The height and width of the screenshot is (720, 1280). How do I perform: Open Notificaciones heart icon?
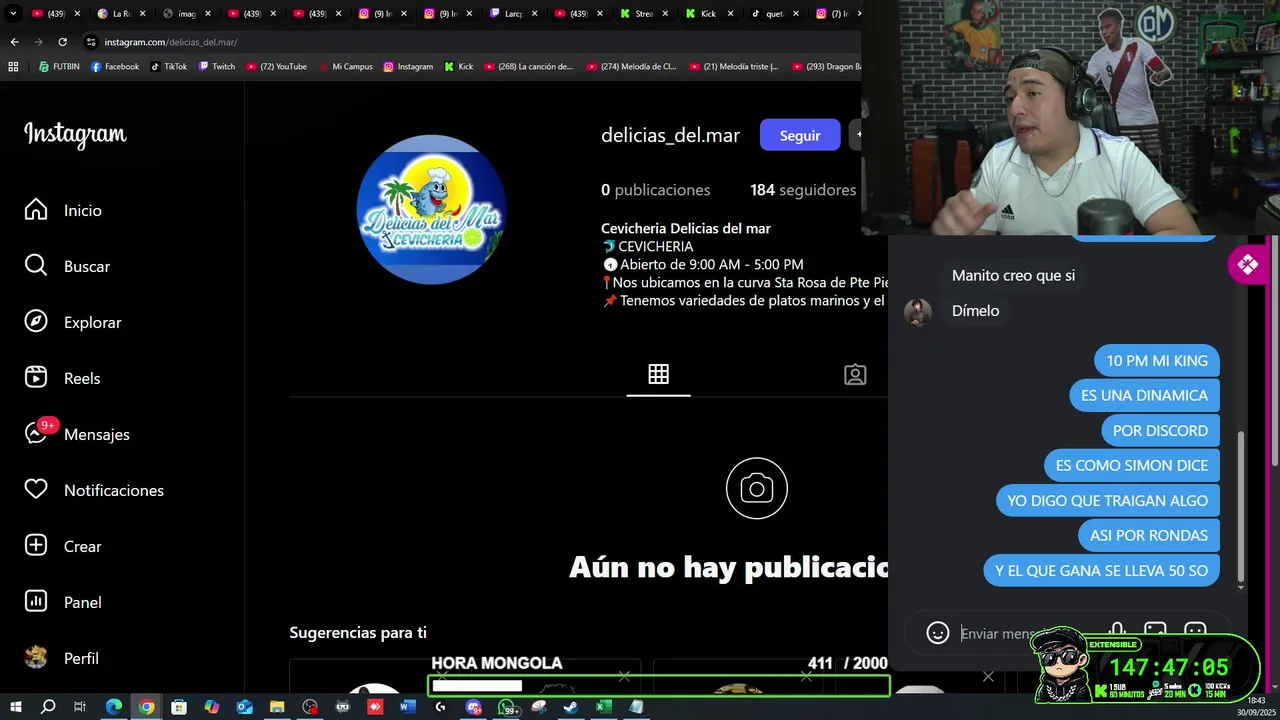tap(36, 490)
